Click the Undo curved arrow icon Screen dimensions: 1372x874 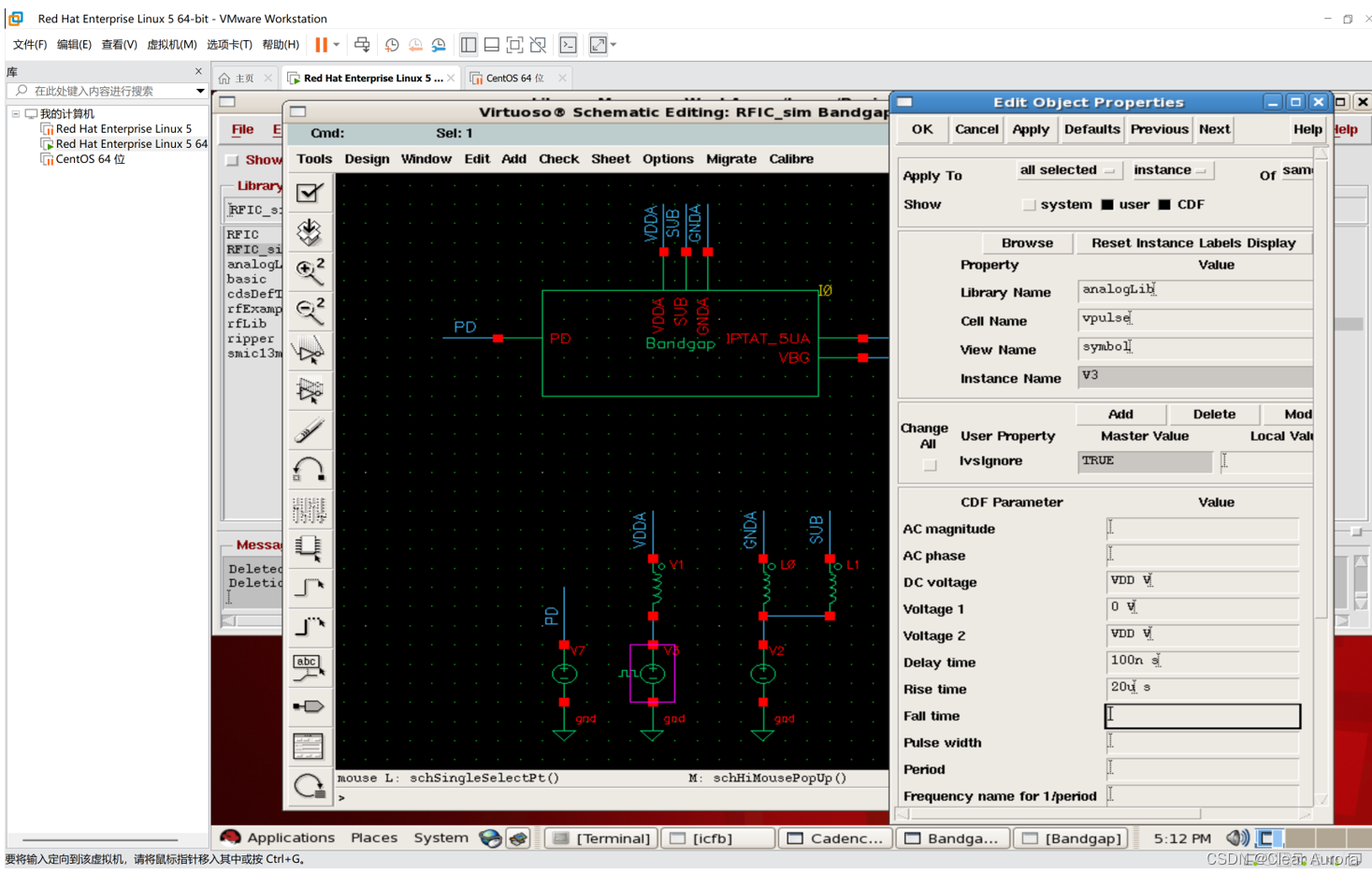point(309,469)
